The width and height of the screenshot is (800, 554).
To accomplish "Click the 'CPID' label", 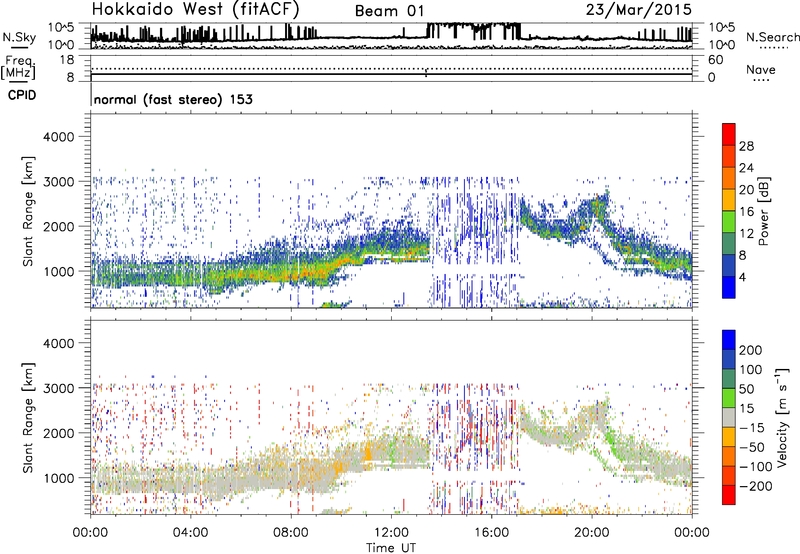I will 22,95.
